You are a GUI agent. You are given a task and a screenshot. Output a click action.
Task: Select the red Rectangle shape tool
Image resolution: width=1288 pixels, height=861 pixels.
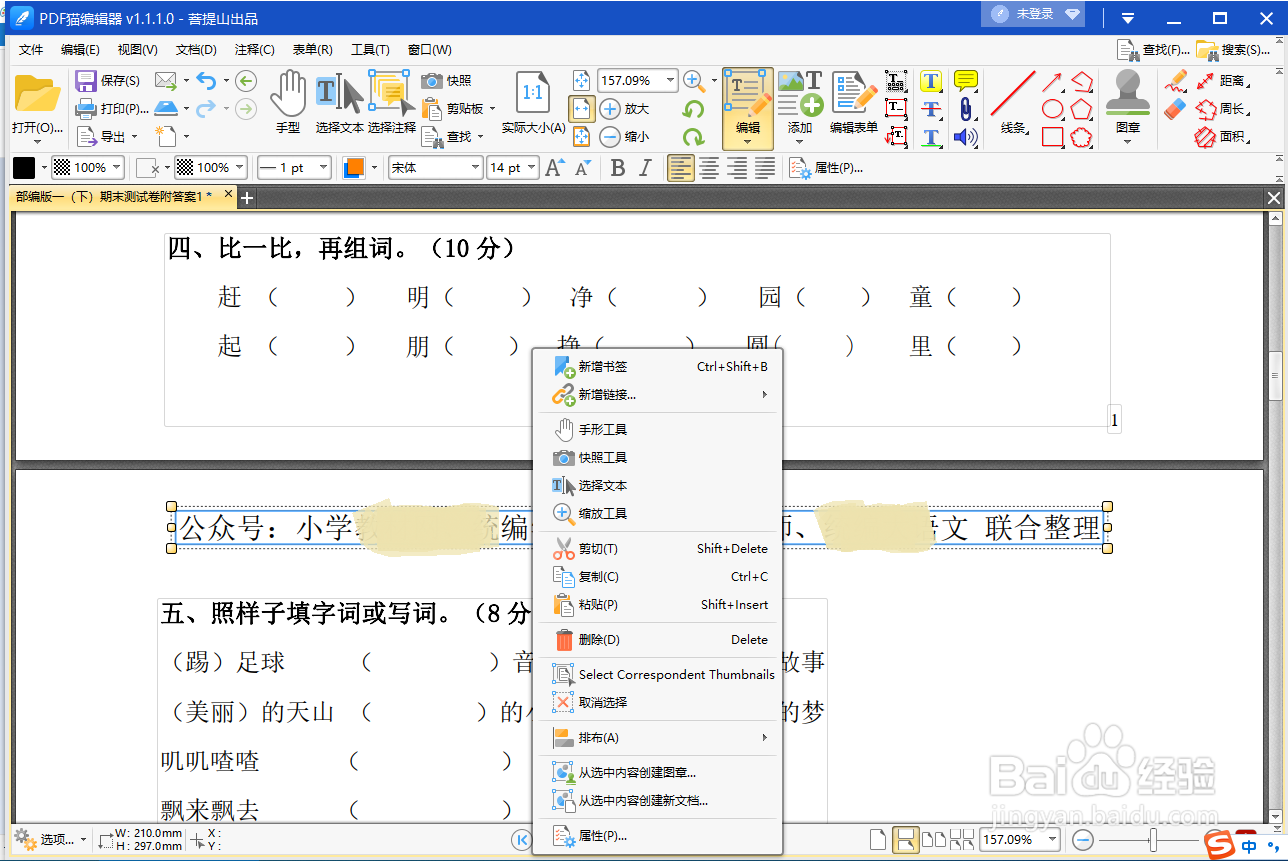(x=1052, y=137)
